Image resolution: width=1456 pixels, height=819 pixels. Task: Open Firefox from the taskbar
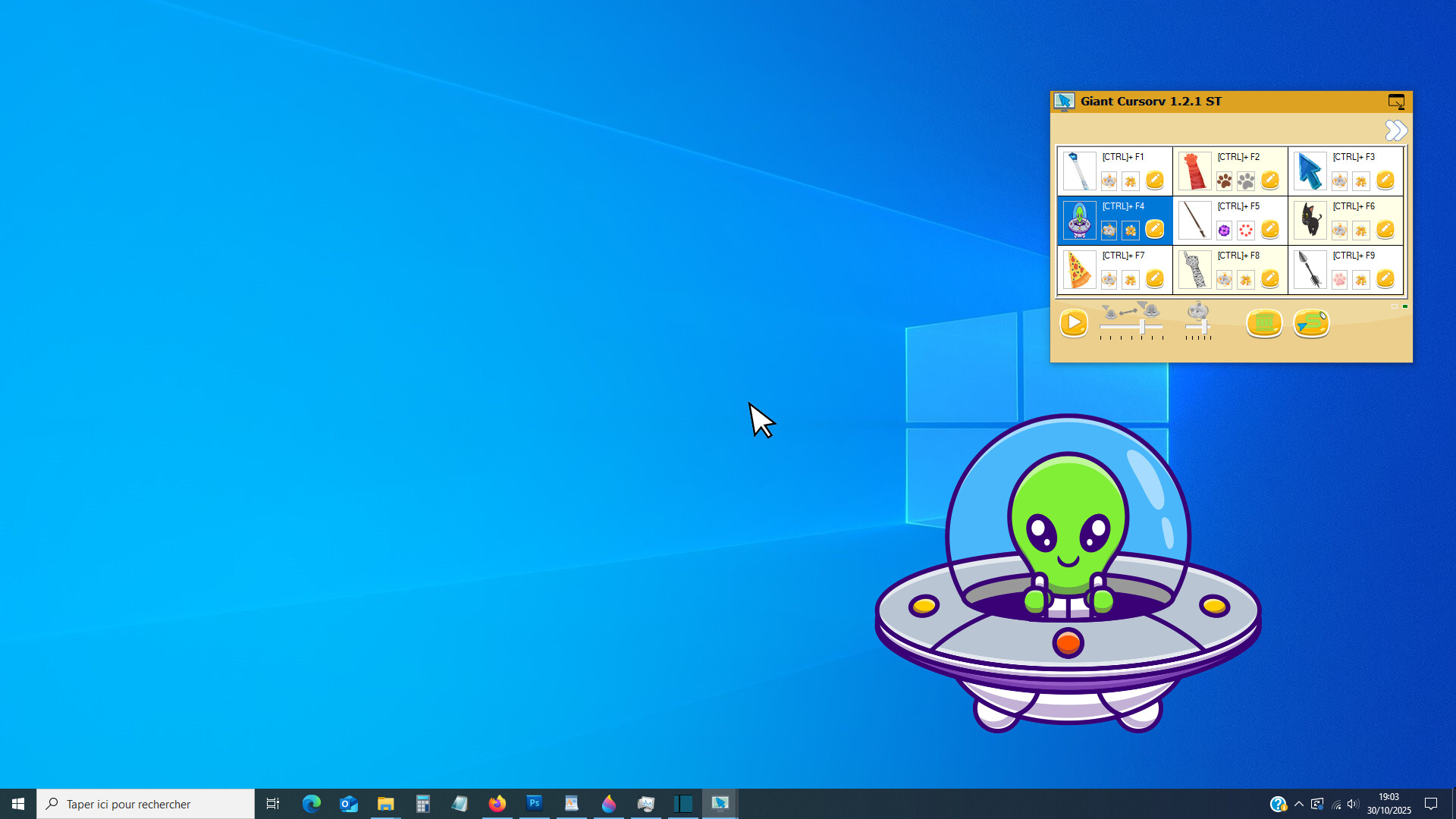click(497, 804)
